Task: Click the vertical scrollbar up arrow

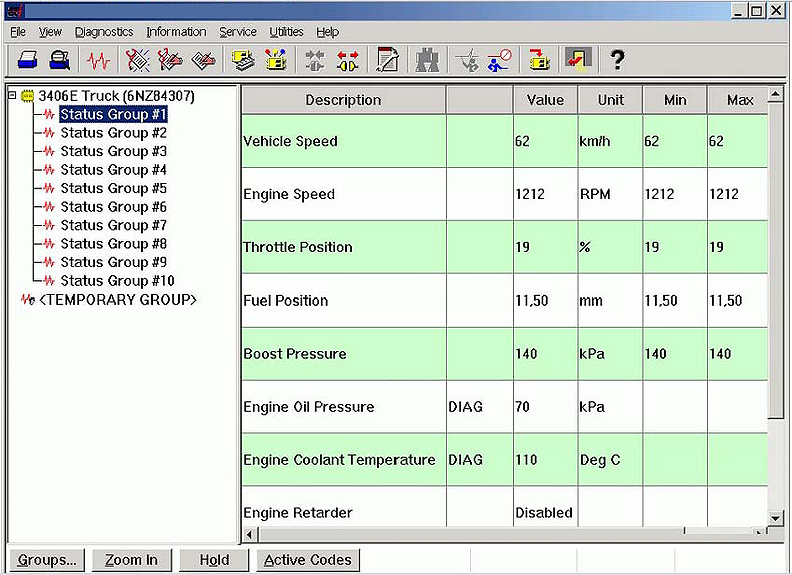Action: coord(775,94)
